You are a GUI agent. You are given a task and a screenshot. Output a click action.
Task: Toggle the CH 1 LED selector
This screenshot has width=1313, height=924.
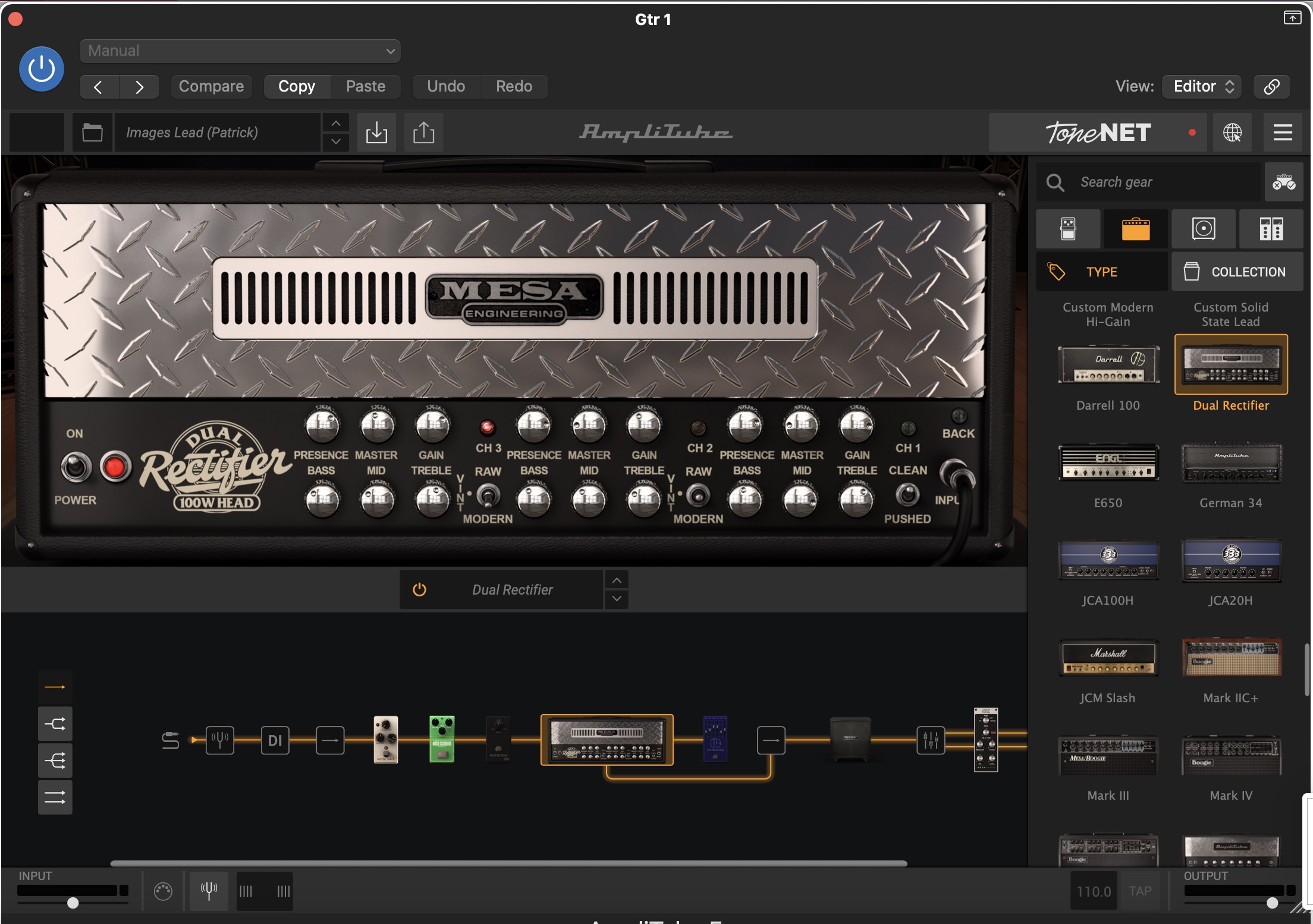click(x=908, y=427)
